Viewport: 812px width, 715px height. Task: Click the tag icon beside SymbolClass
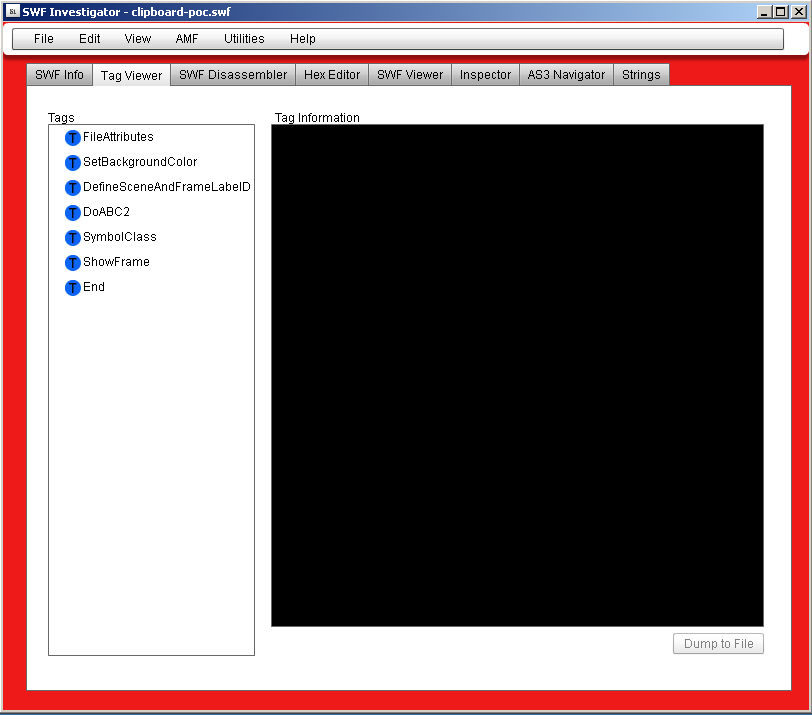click(x=72, y=238)
